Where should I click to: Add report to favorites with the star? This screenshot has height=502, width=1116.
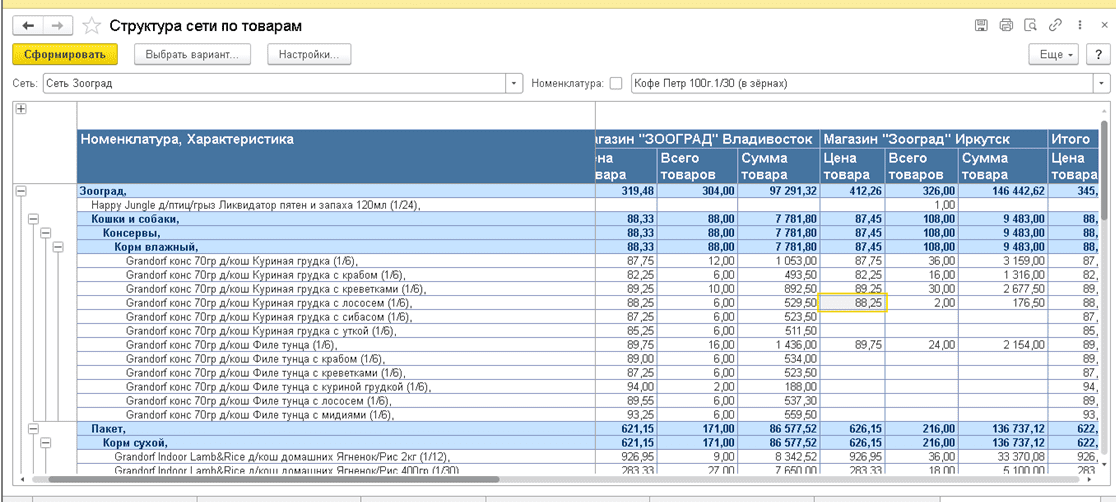coord(91,25)
